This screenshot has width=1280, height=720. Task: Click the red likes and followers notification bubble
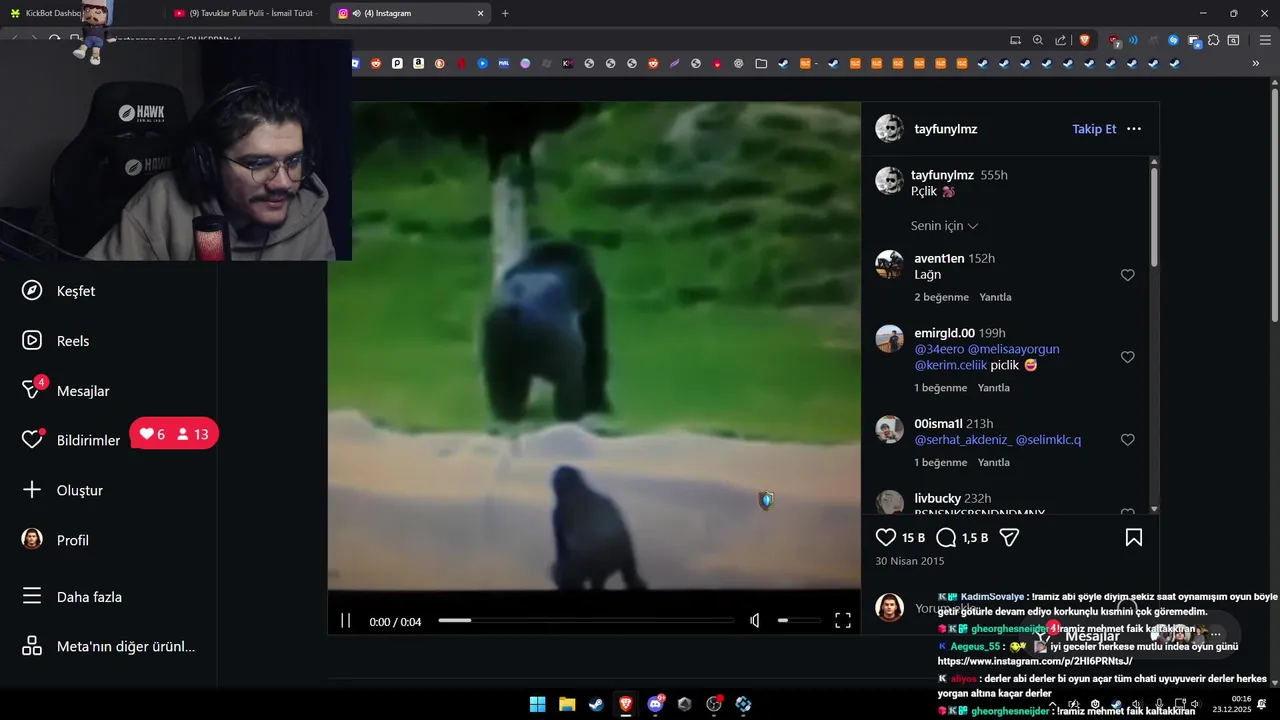tap(174, 434)
